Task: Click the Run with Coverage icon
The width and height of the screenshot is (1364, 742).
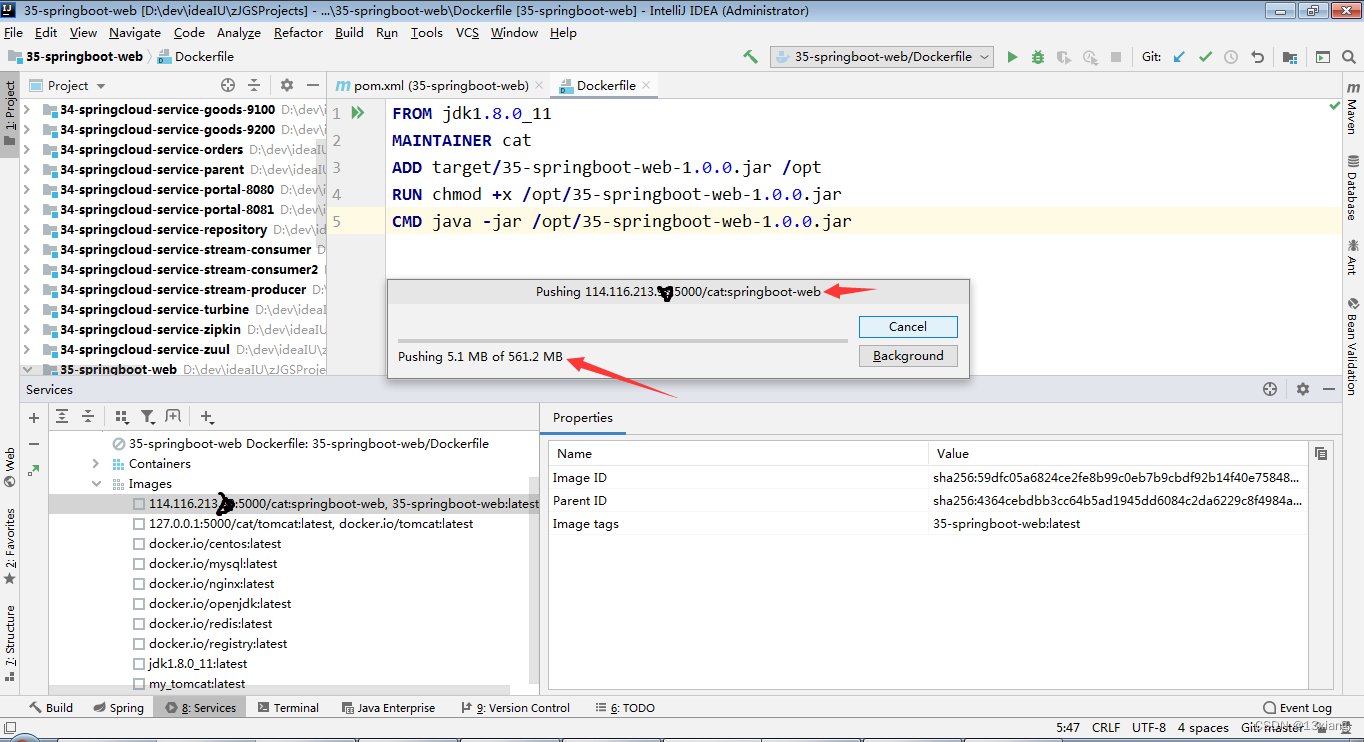Action: pos(1064,57)
